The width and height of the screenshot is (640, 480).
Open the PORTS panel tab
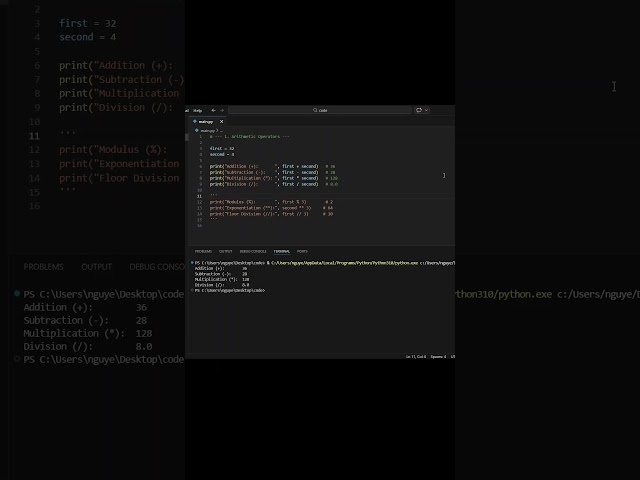coord(302,251)
